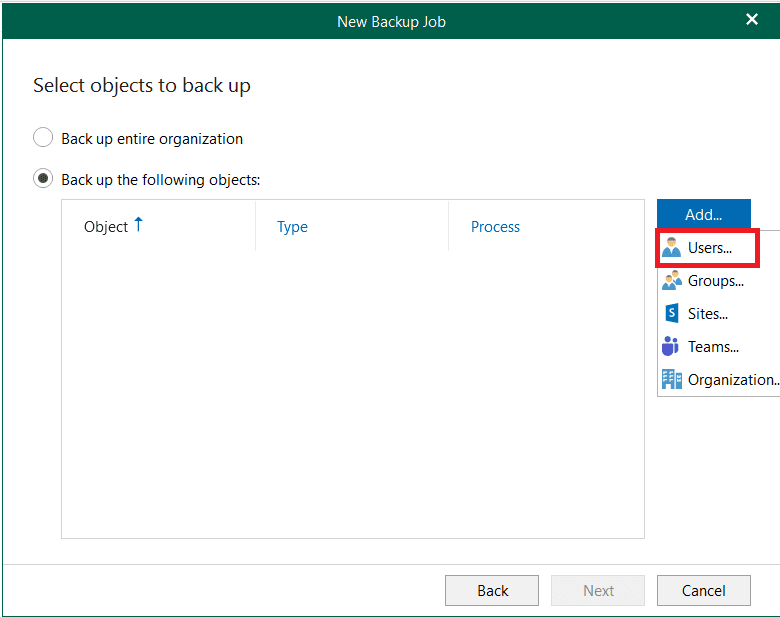Choose Groups... from the Add menu
This screenshot has height=617, width=780.
(718, 281)
